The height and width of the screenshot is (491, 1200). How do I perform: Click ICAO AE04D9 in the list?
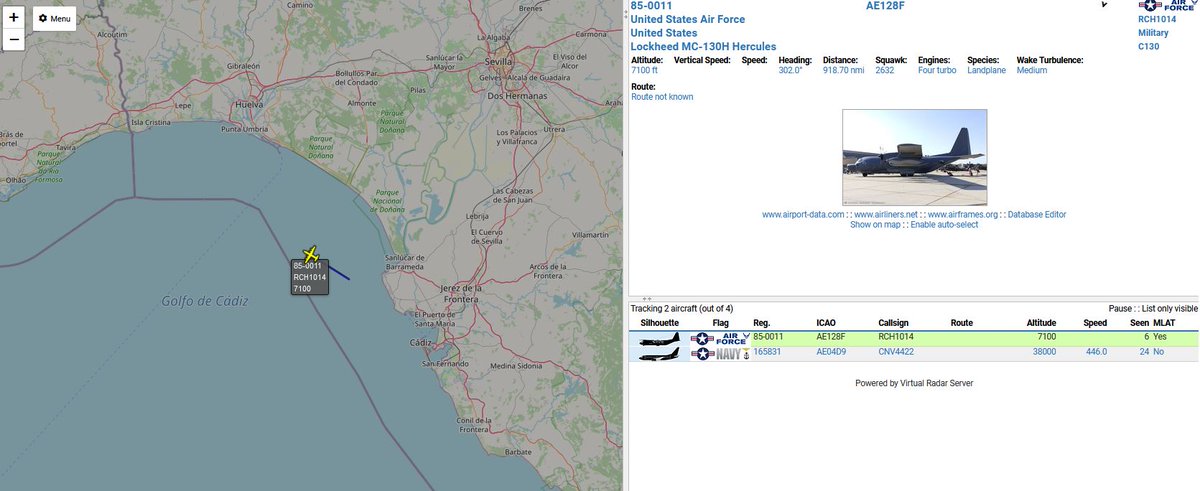(832, 352)
